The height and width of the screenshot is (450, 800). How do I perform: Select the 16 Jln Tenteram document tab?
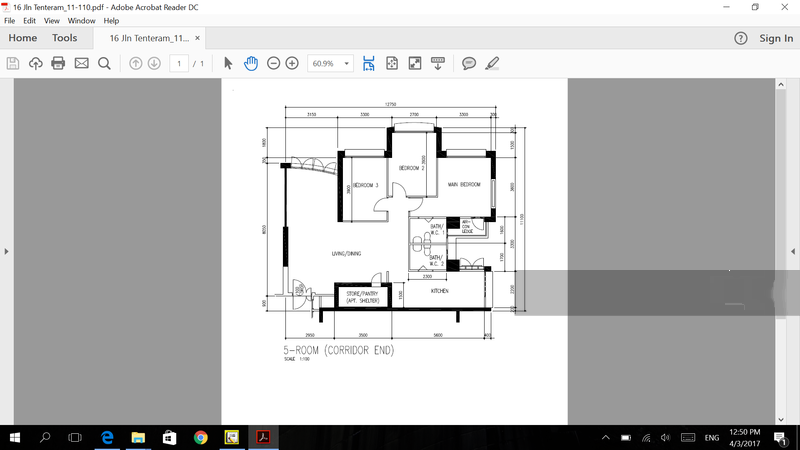149,38
